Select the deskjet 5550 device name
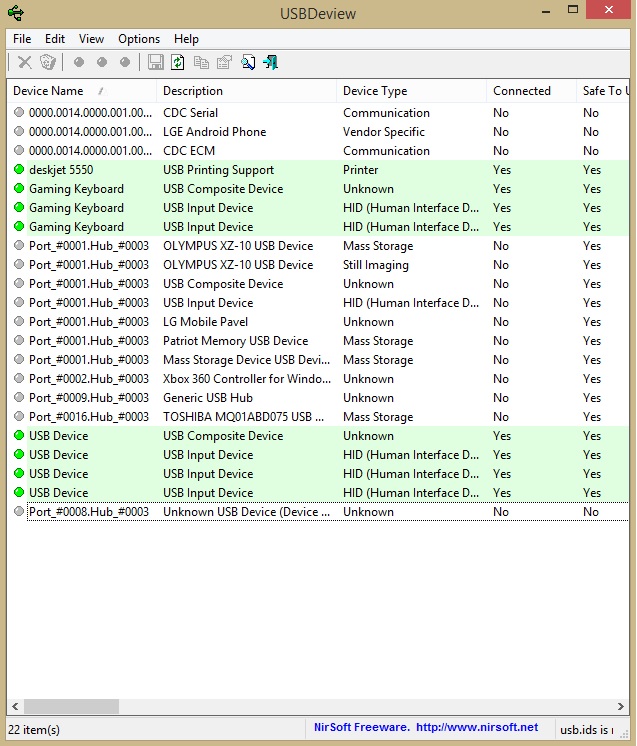Image resolution: width=637 pixels, height=746 pixels. coord(61,170)
